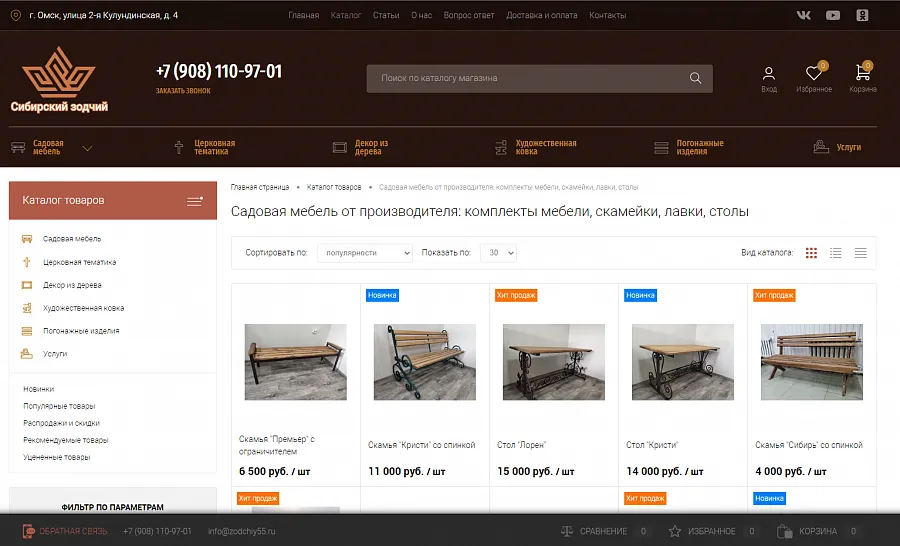The image size is (900, 546).
Task: Click the location pin icon near address
Action: [x=16, y=16]
